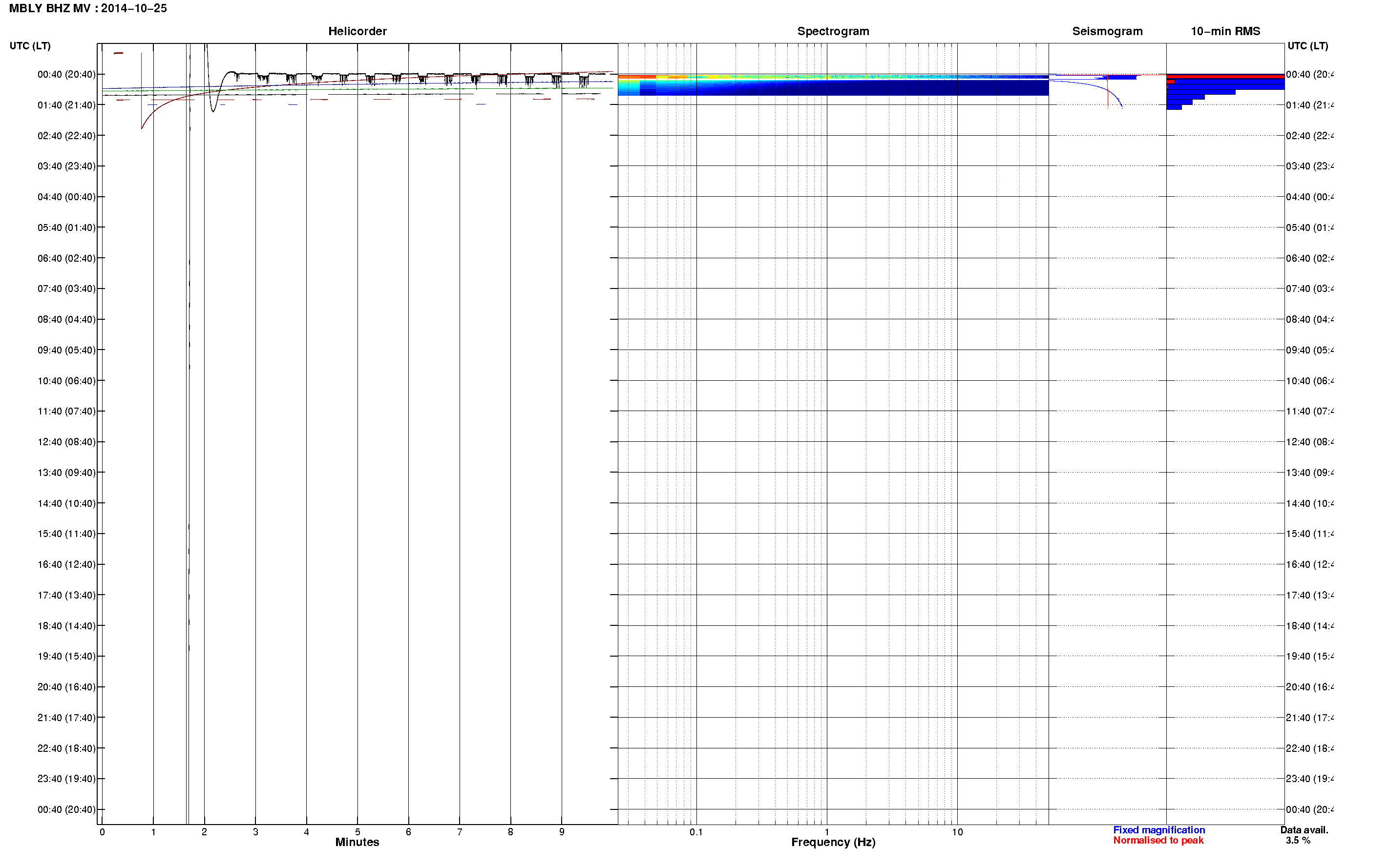Click the left '12:40 (08:40)' time label
Screen dimensions: 1389x868
click(x=66, y=442)
